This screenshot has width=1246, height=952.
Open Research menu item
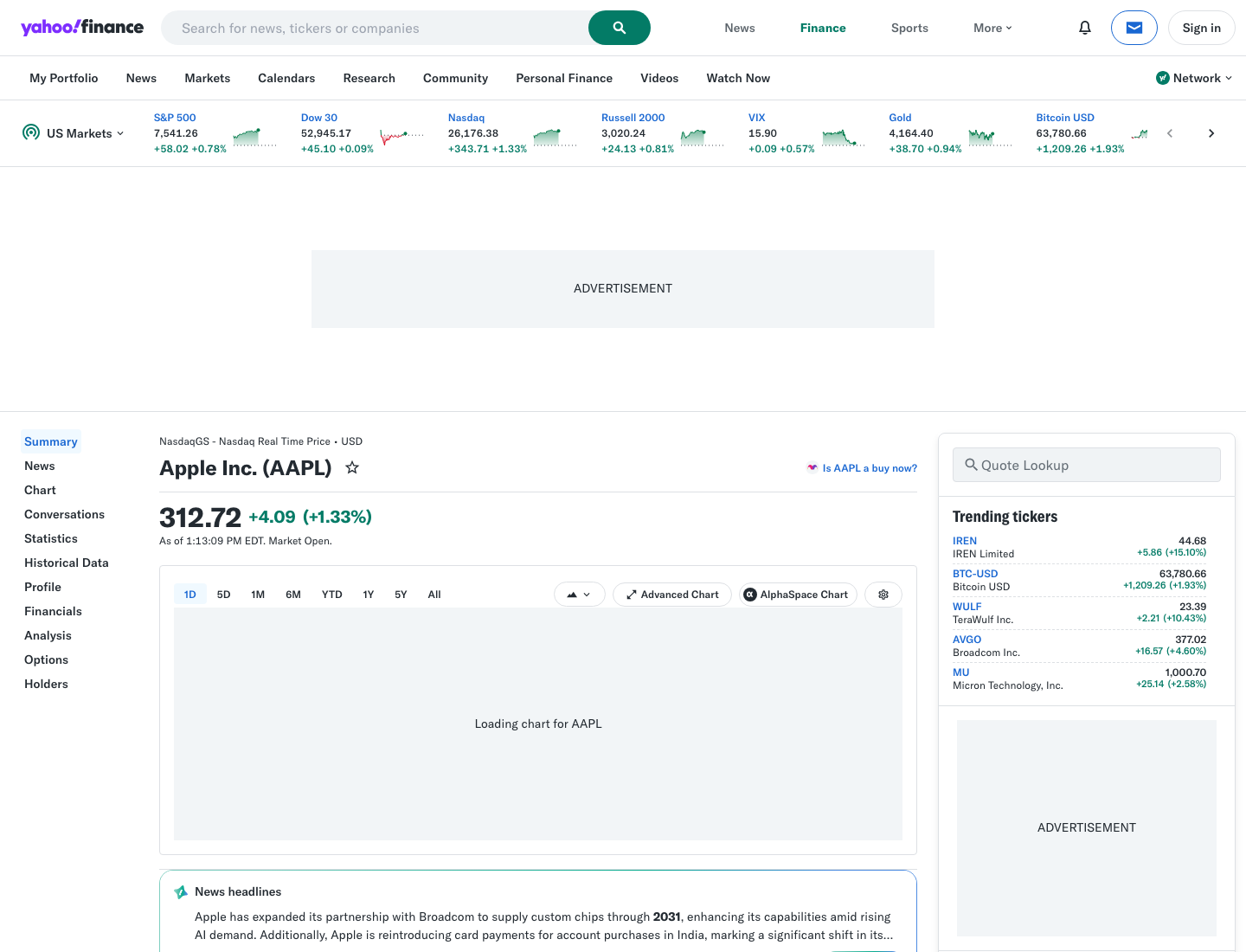coord(369,78)
